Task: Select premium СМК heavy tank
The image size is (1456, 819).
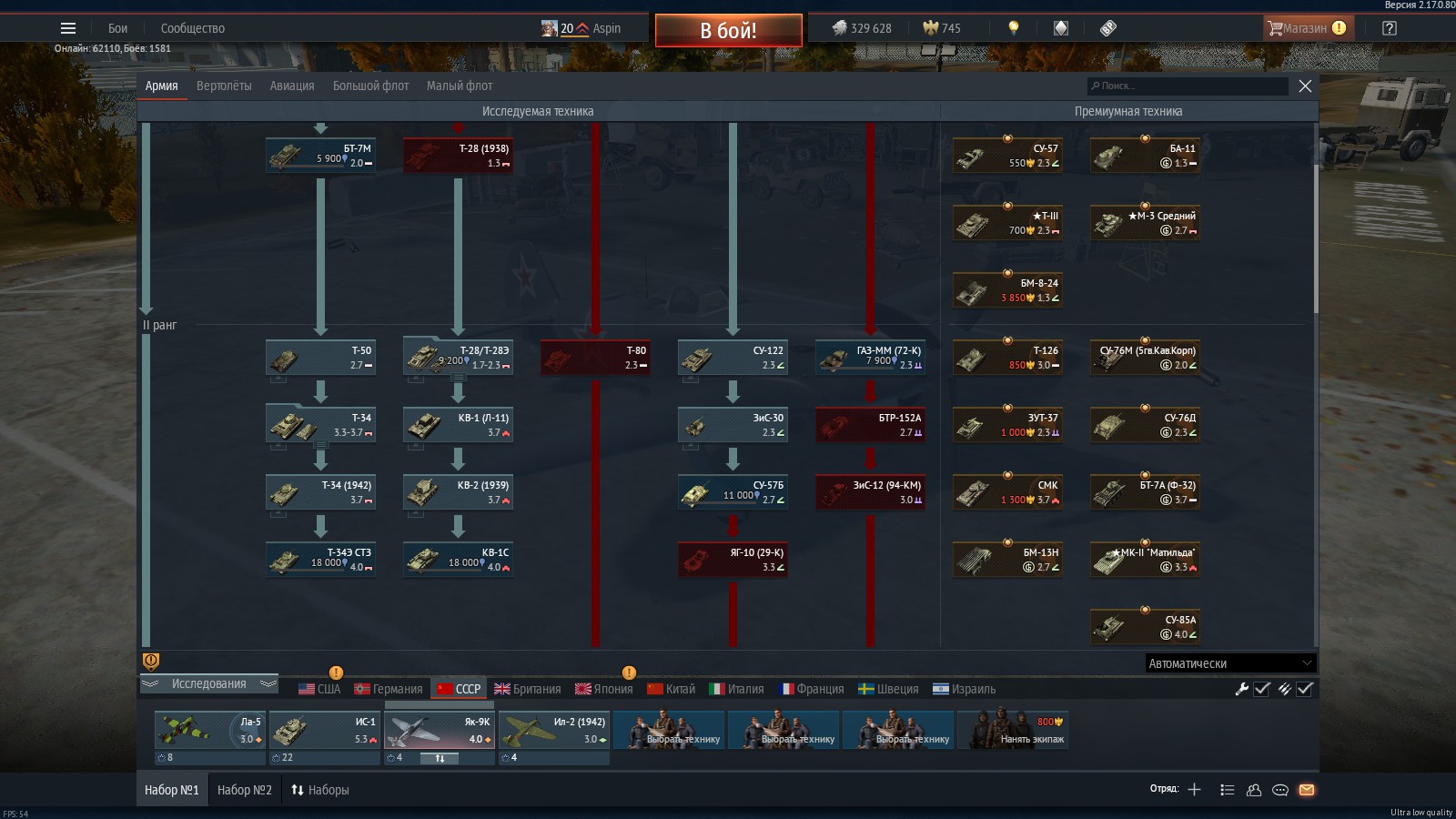Action: pyautogui.click(x=1007, y=491)
